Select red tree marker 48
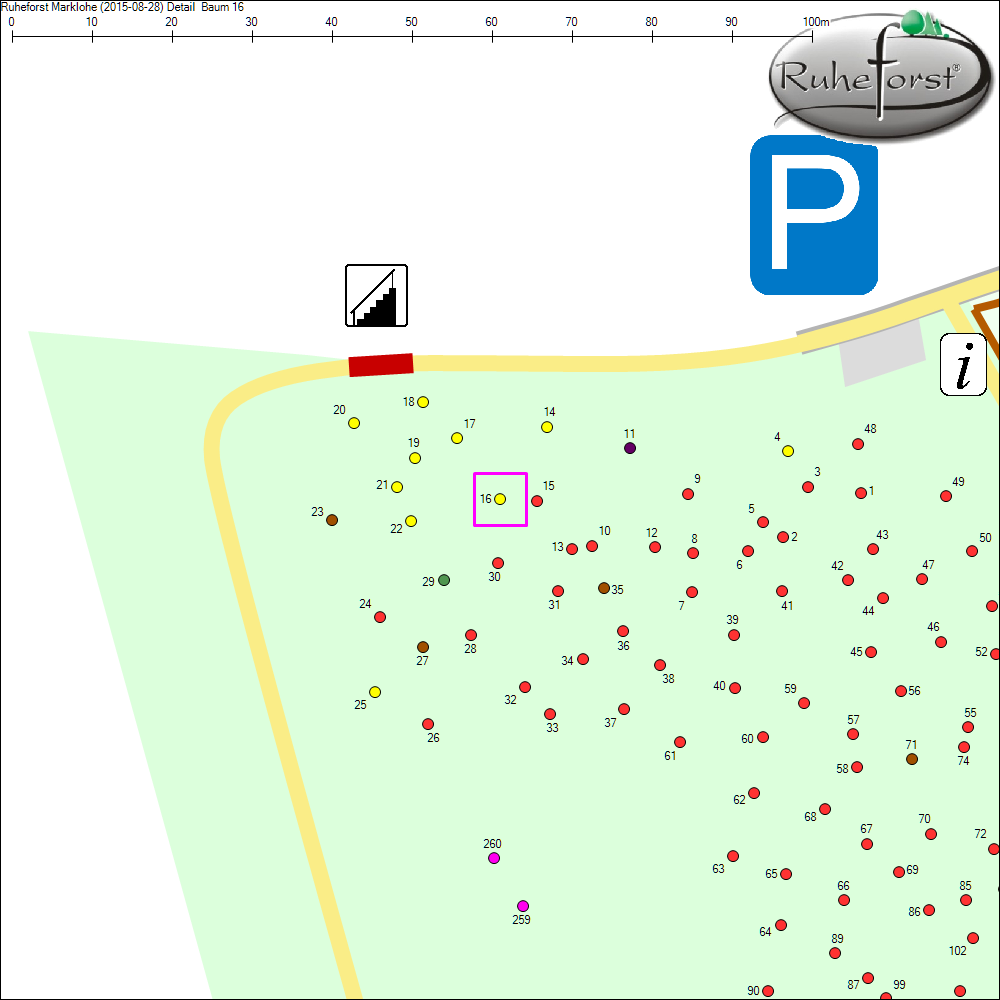 tap(858, 444)
